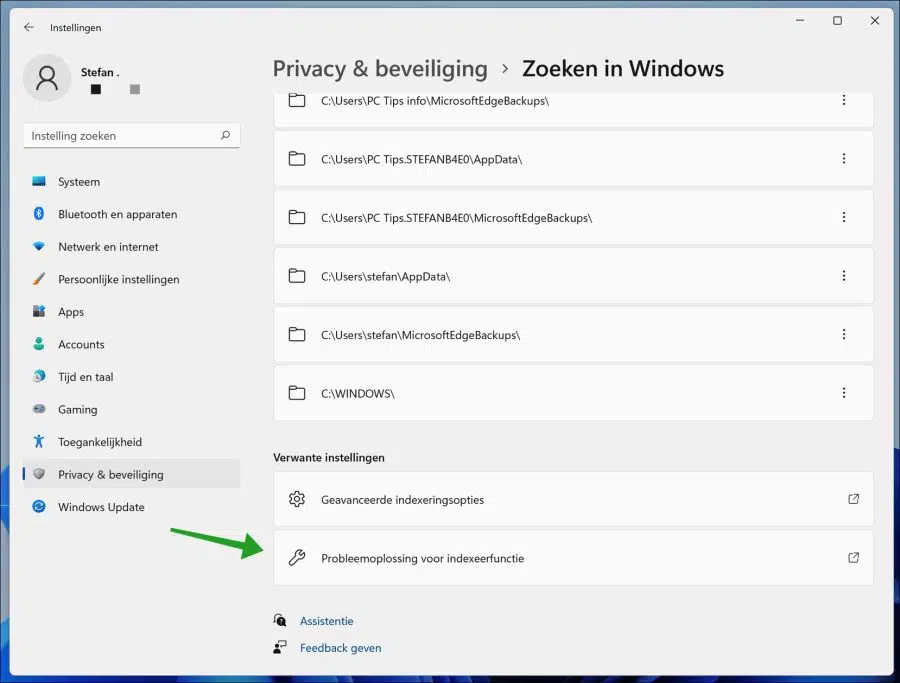
Task: Open more options for PC Tips info\MicrosoftEdgeBackups
Action: [844, 100]
